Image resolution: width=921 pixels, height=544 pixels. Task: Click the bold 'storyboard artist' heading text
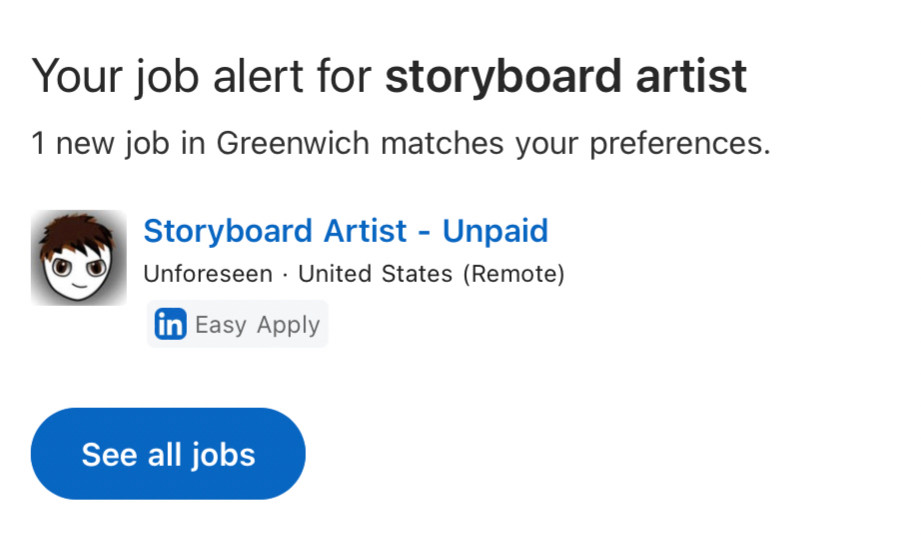pyautogui.click(x=566, y=76)
